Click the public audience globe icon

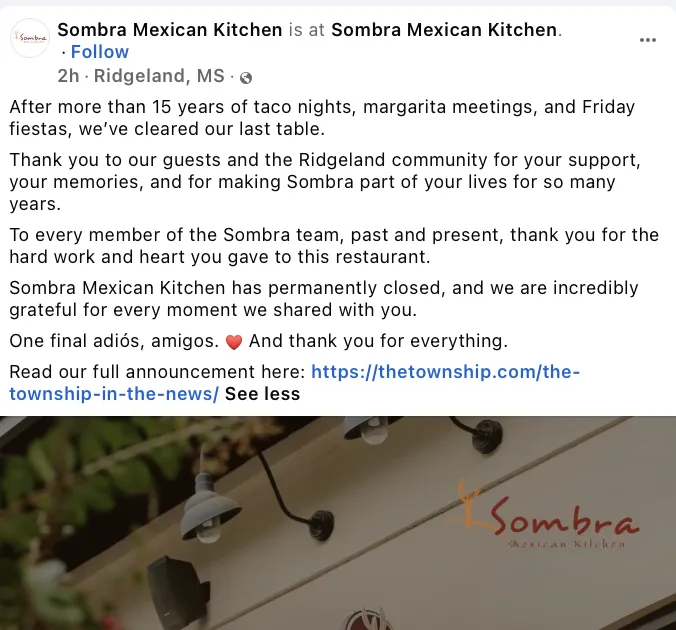click(246, 78)
